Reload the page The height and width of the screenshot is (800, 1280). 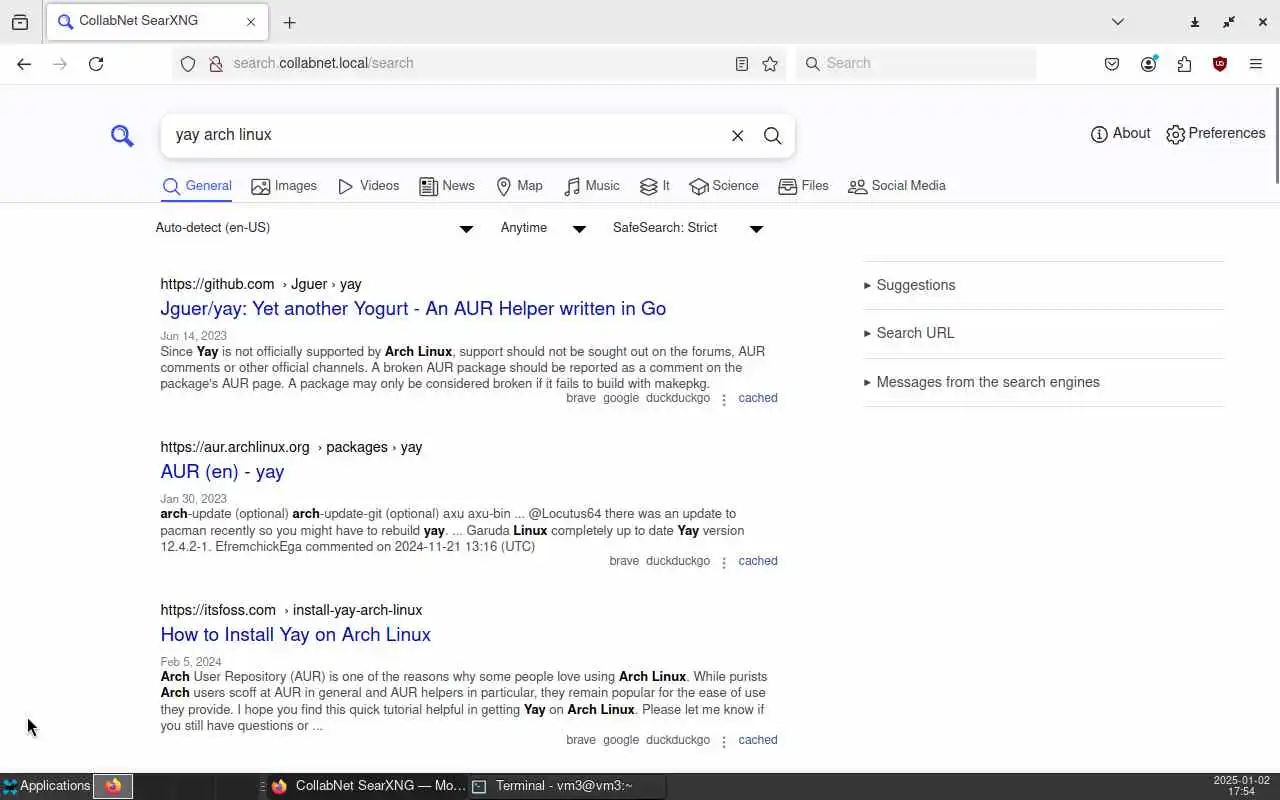click(x=96, y=64)
